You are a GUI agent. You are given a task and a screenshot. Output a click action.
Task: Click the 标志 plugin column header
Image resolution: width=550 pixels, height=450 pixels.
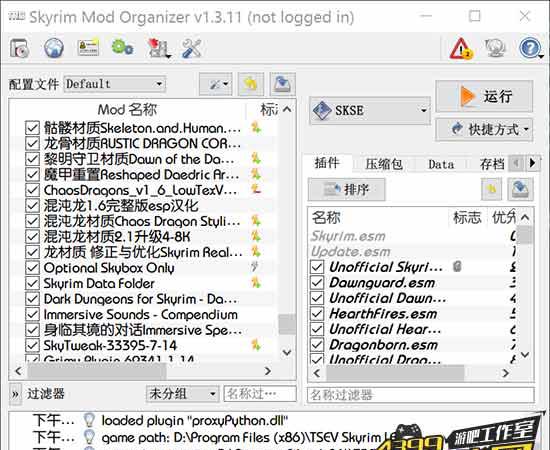[x=467, y=217]
